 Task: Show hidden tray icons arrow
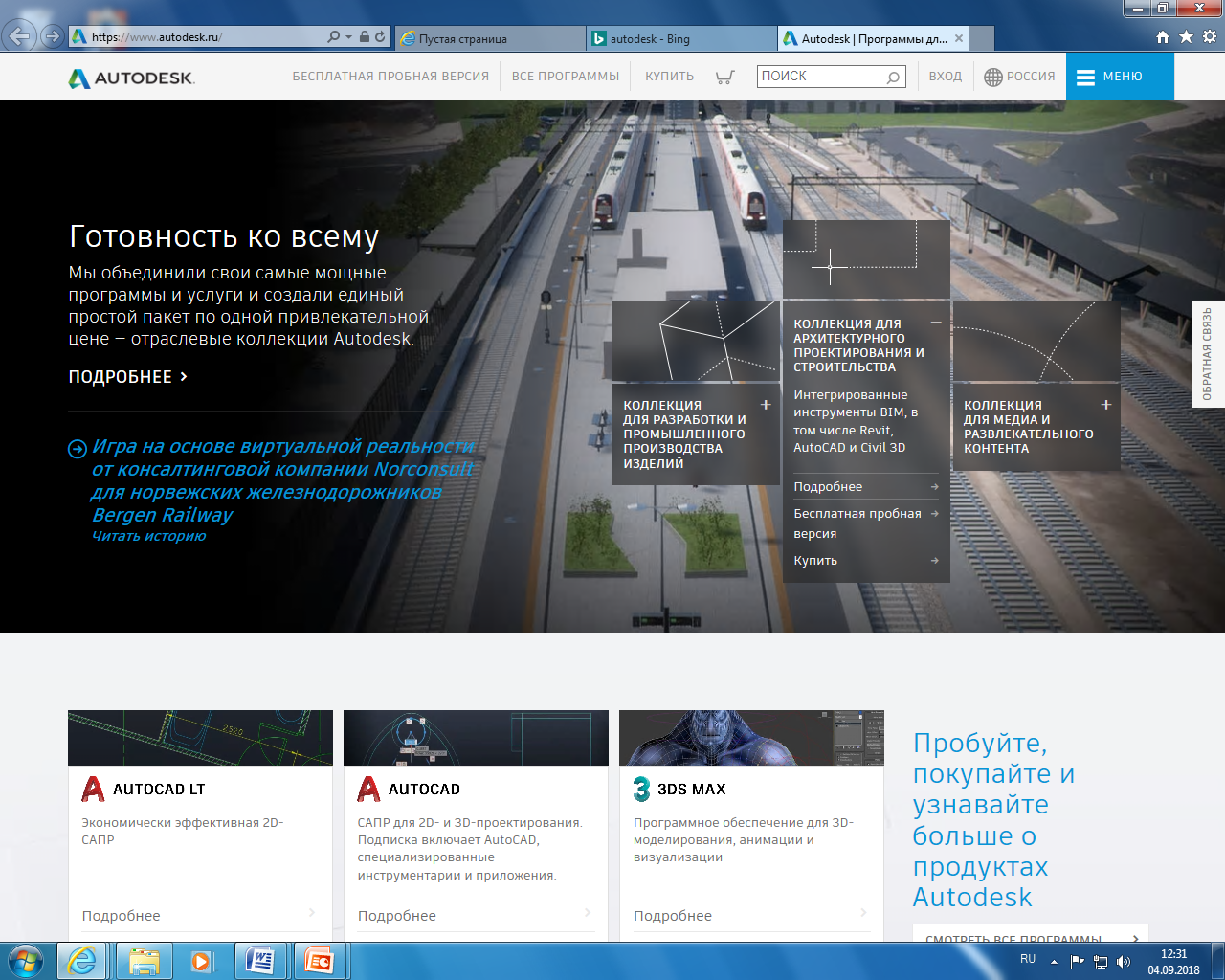click(1055, 962)
